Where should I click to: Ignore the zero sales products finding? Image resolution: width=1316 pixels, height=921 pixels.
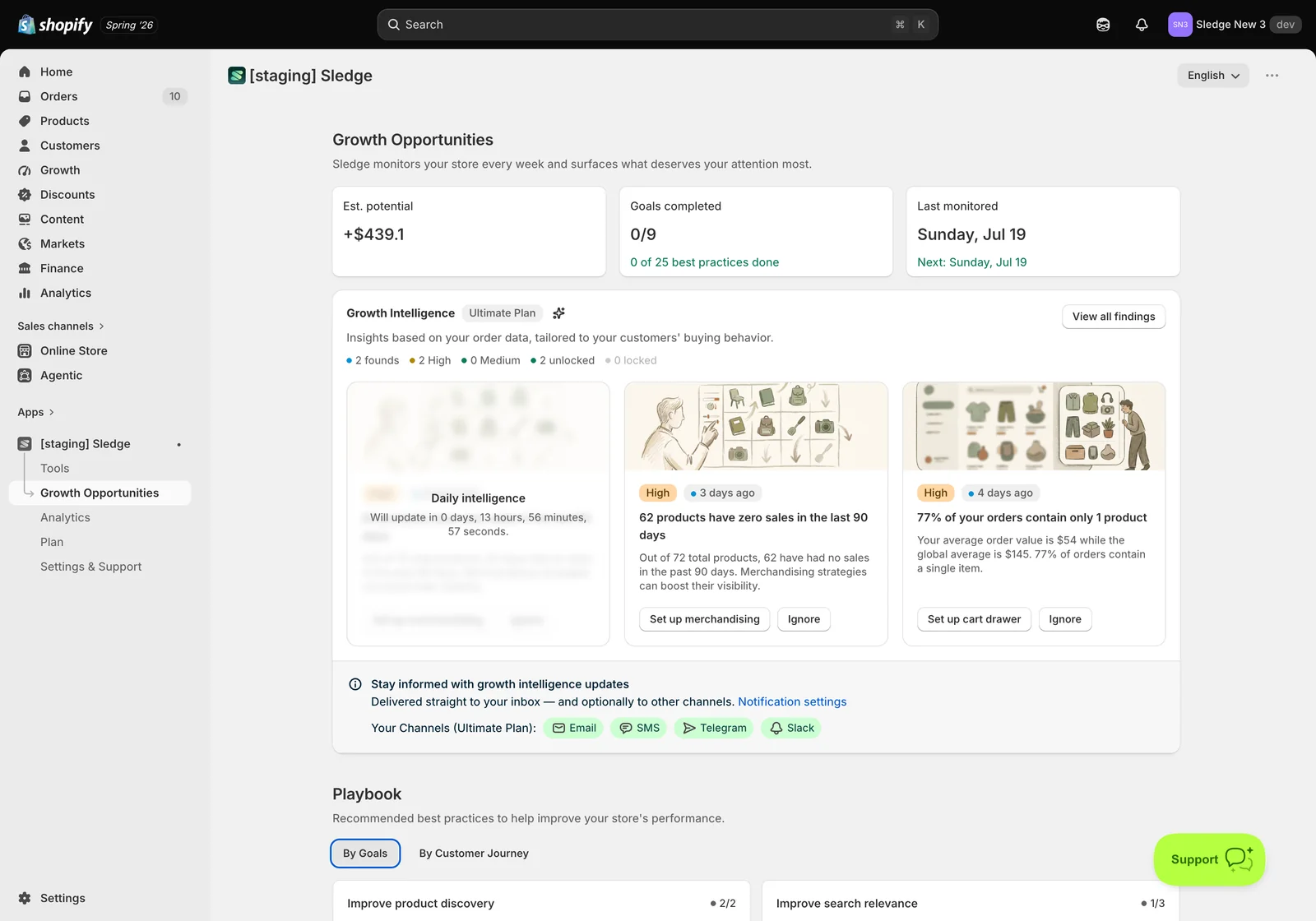click(x=804, y=619)
